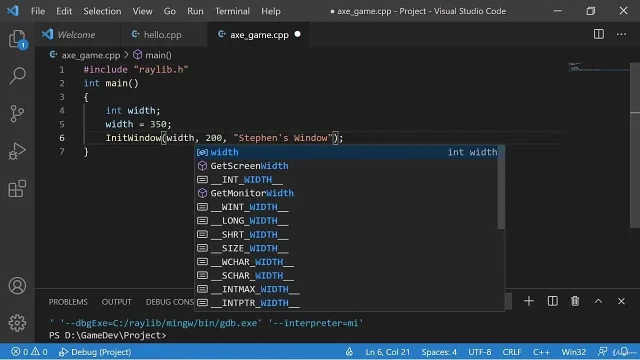Open the Run menu
The height and width of the screenshot is (360, 640).
pyautogui.click(x=195, y=11)
